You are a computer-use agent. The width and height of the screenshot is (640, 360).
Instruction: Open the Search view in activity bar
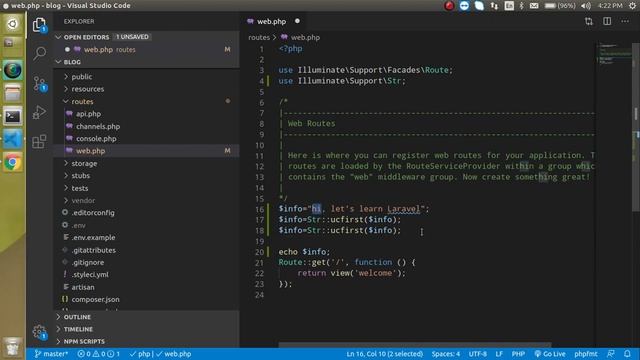coord(40,53)
